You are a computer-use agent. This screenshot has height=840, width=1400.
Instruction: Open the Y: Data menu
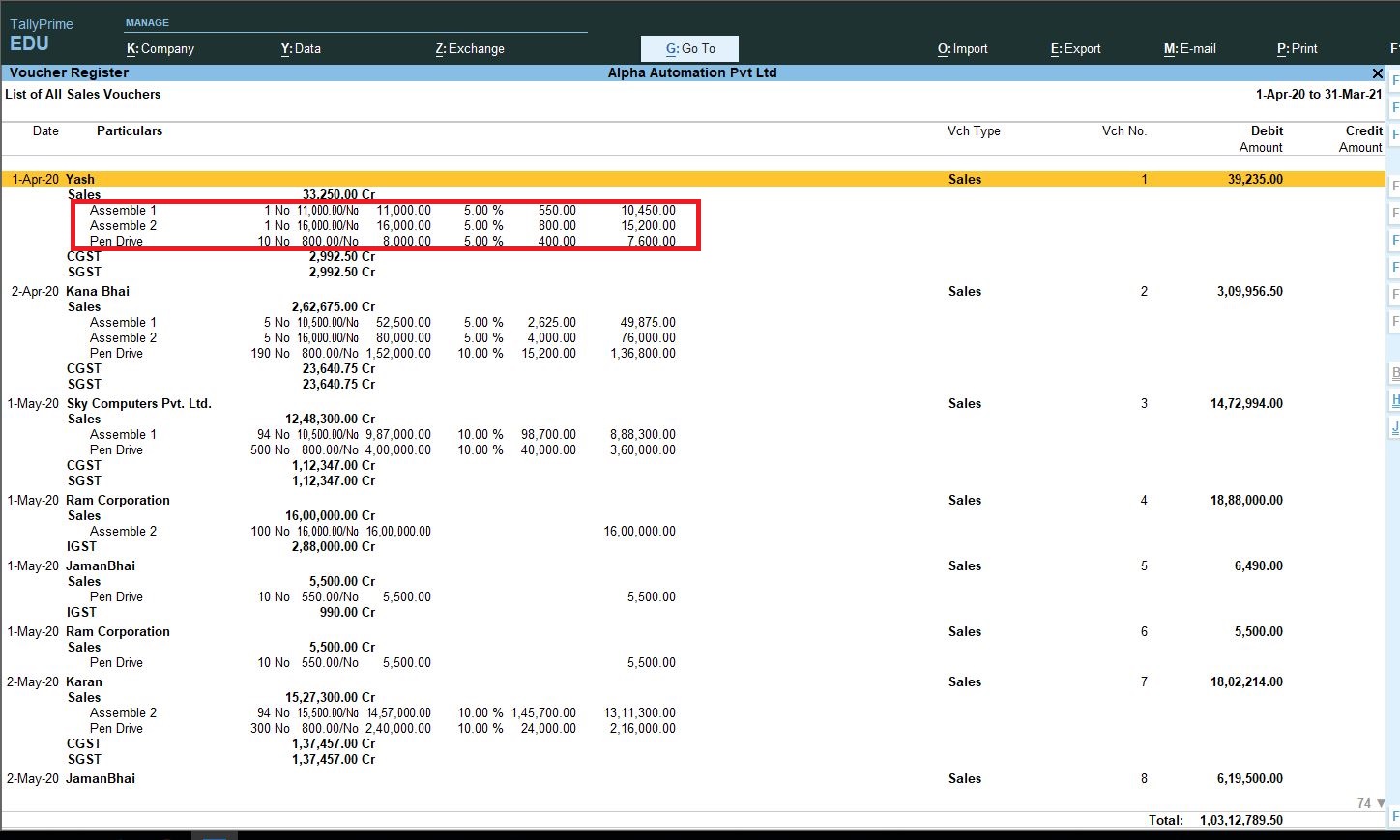(x=301, y=48)
